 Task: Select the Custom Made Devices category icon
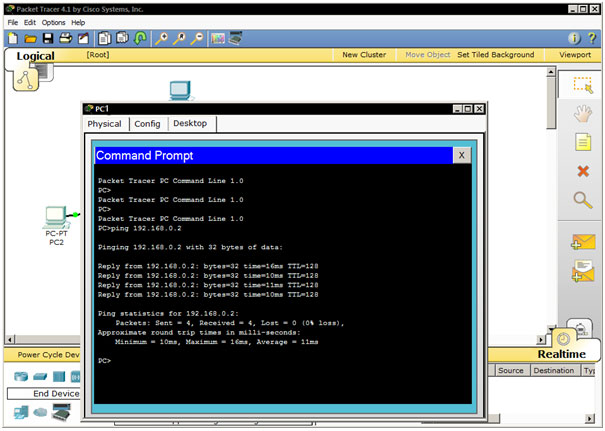[x=62, y=412]
